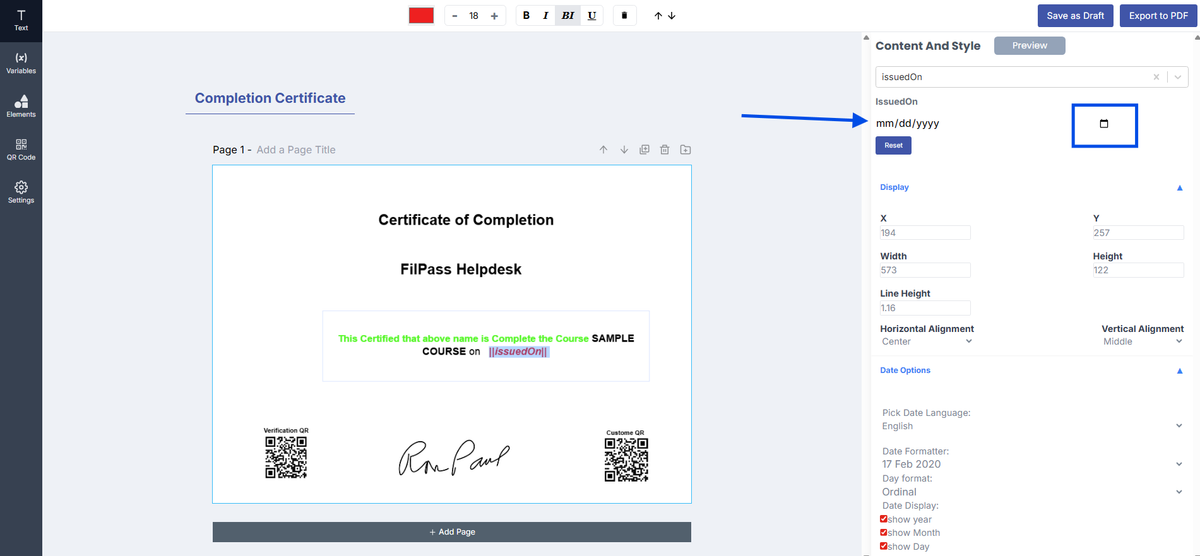Toggle show year checkbox
The height and width of the screenshot is (556, 1200).
(x=884, y=519)
